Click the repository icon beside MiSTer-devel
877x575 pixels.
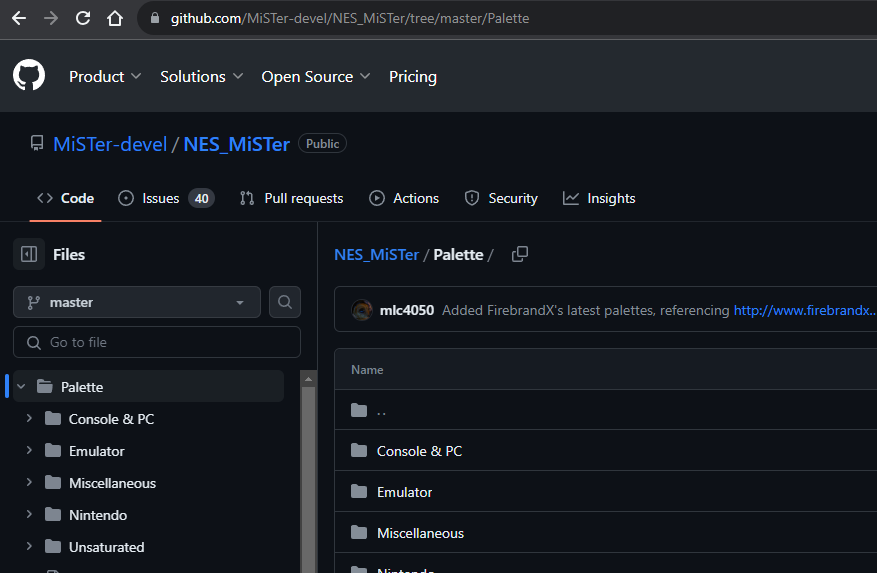pos(37,143)
